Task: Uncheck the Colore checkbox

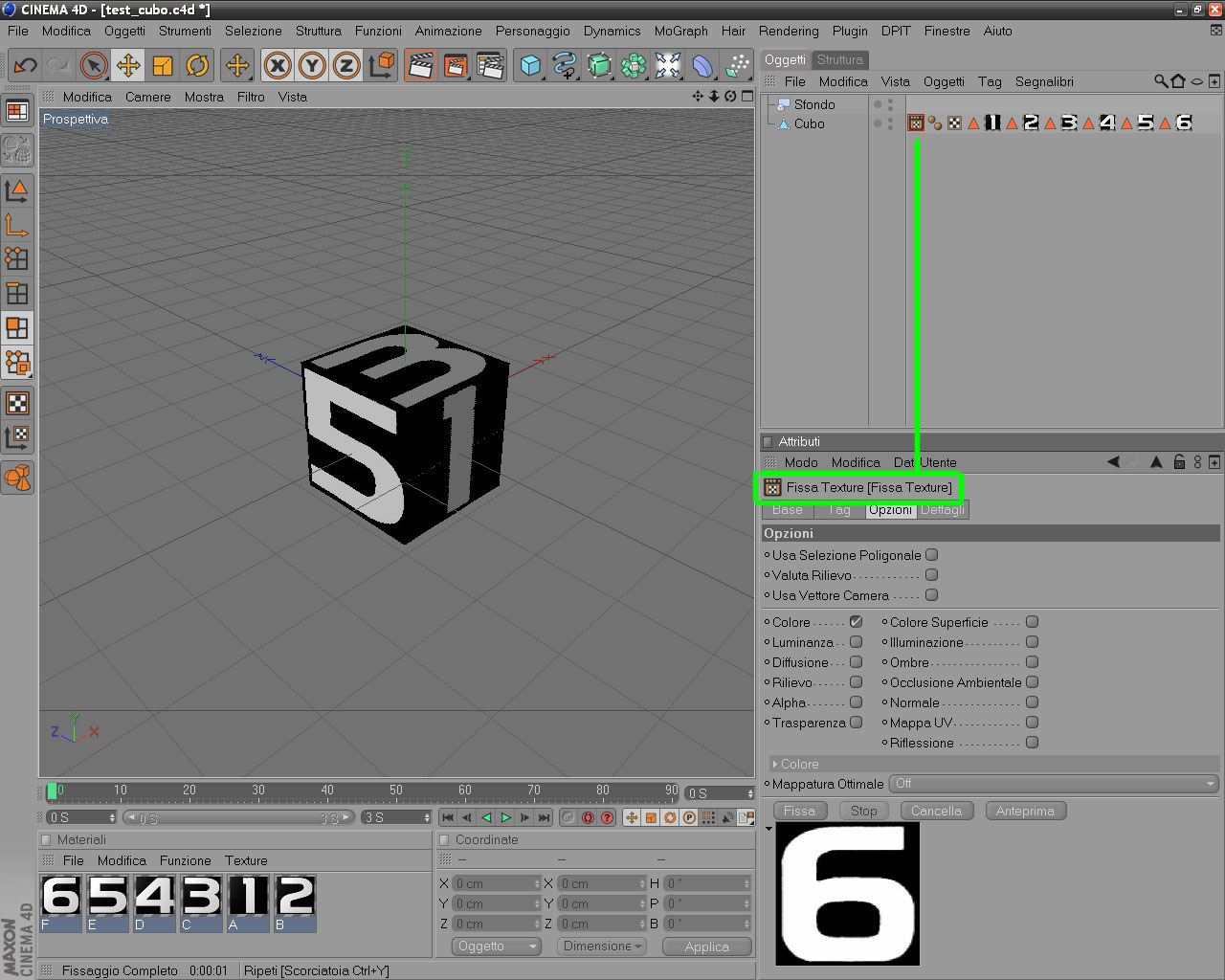Action: [857, 622]
